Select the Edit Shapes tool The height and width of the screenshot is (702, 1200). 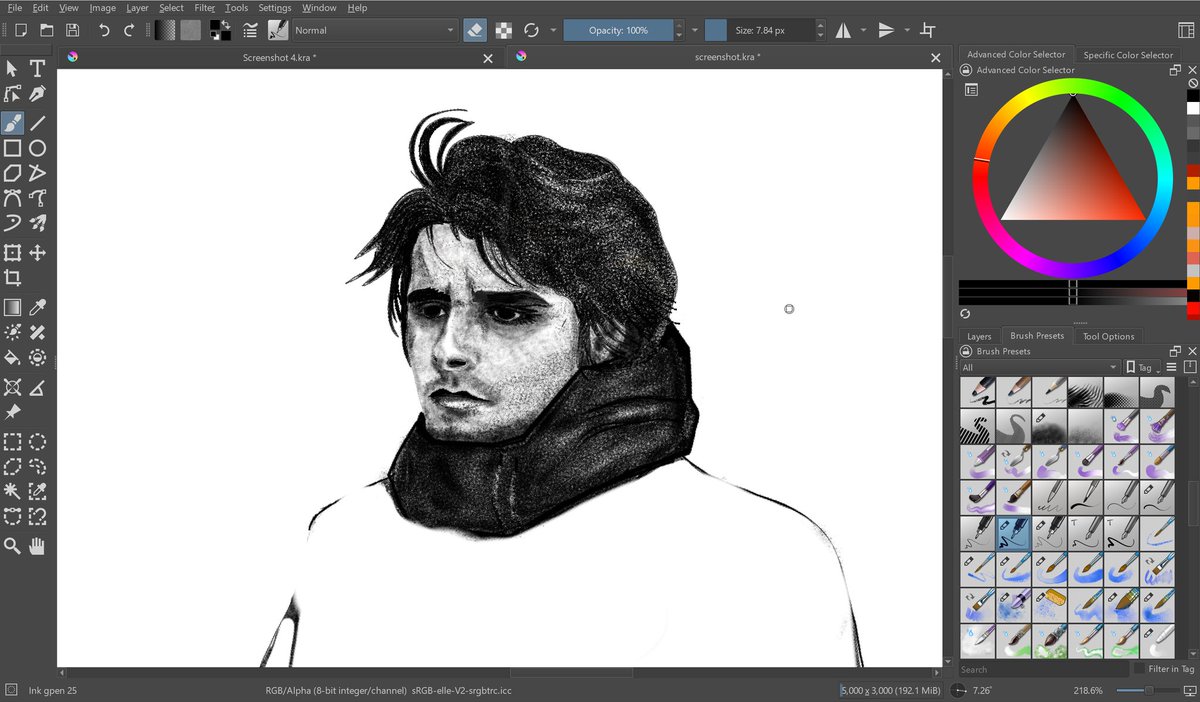pos(12,94)
